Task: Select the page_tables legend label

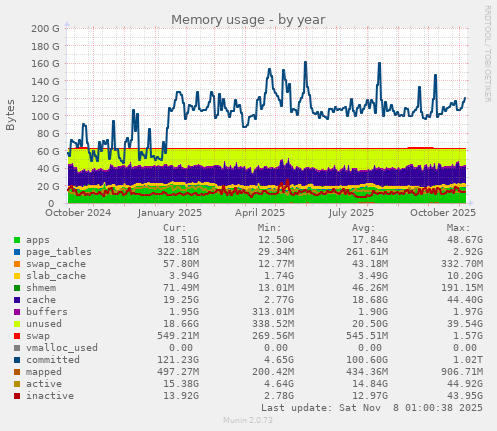Action: (59, 252)
